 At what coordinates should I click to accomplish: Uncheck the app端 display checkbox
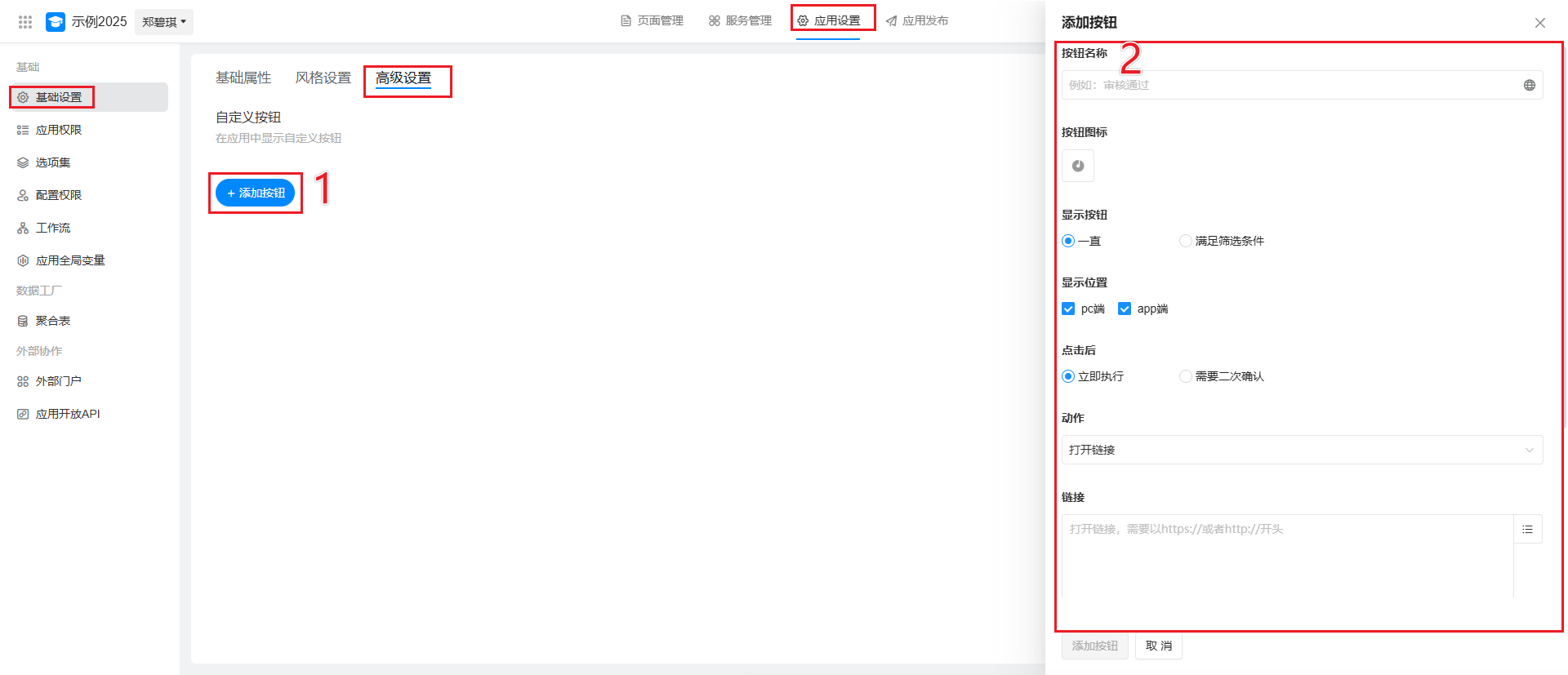[1125, 309]
